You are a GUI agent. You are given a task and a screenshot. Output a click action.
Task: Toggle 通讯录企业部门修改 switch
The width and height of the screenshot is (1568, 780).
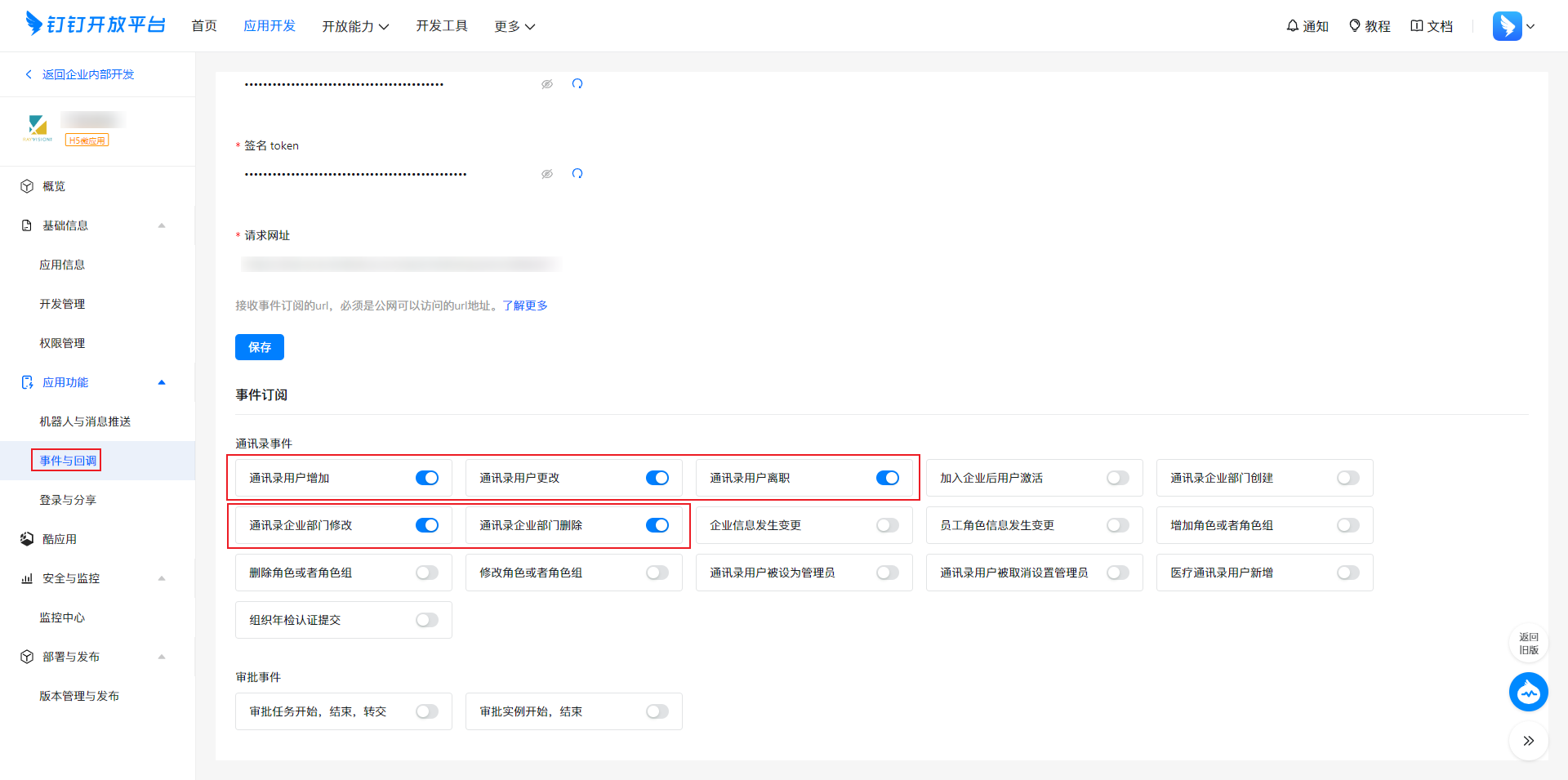point(427,525)
